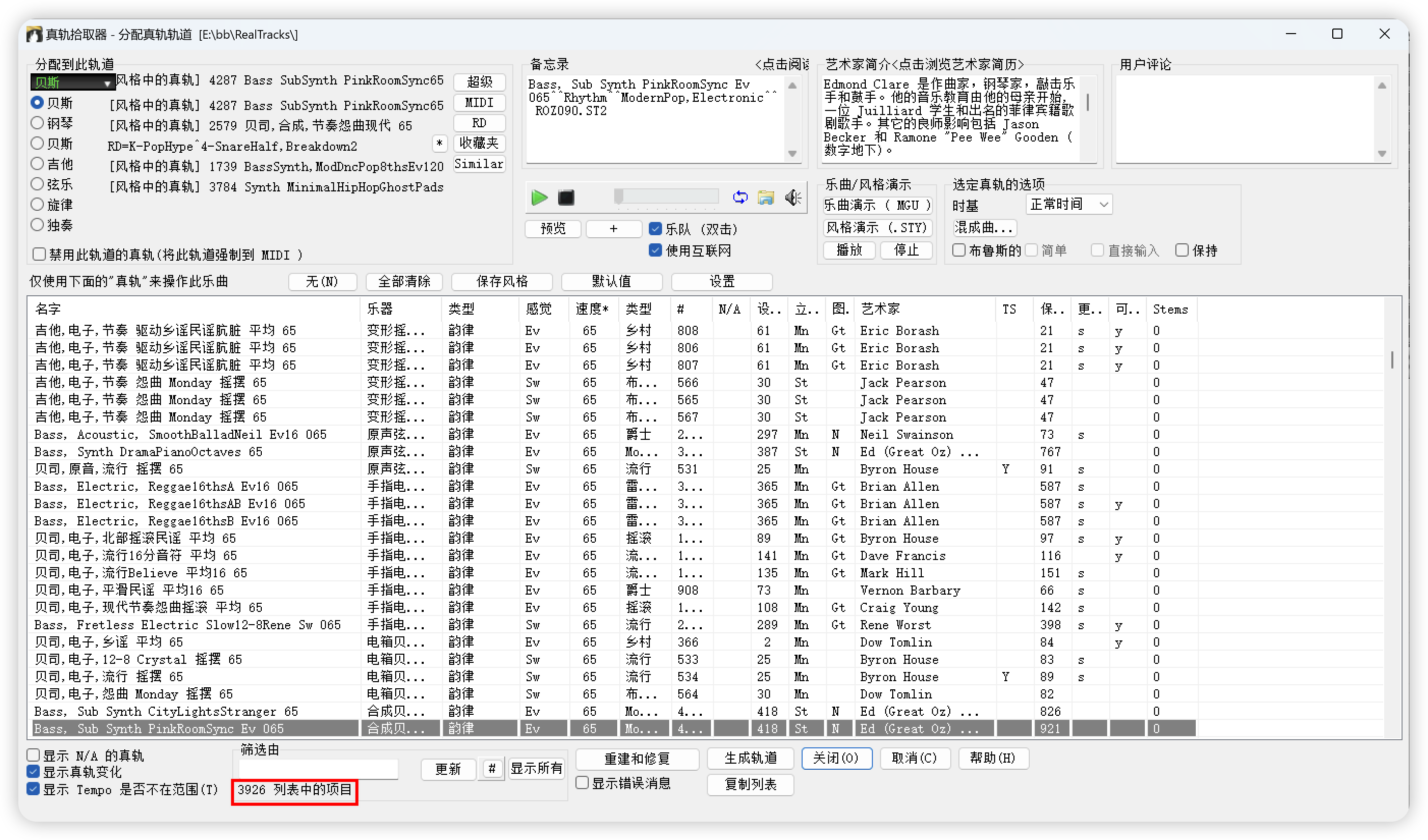Enable the 保持 checkbox
Viewport: 1428px width, 840px height.
1182,250
